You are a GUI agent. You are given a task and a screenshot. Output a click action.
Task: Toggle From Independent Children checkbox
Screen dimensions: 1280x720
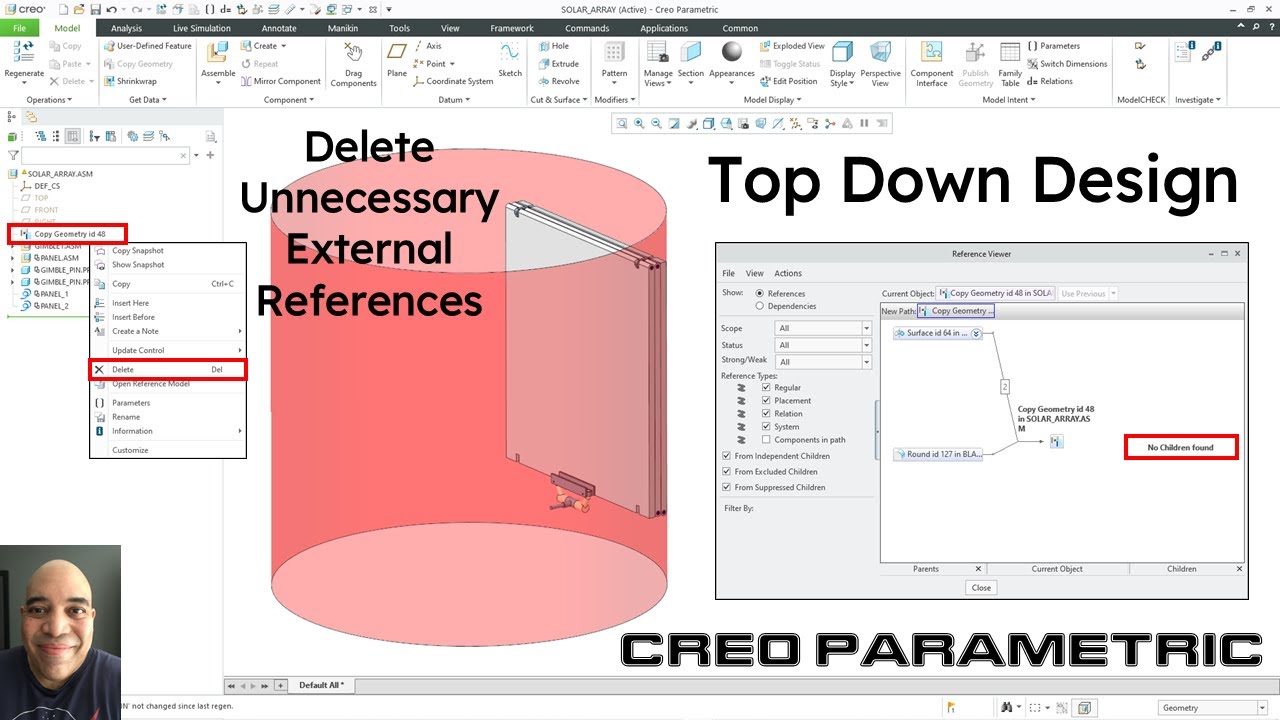726,456
